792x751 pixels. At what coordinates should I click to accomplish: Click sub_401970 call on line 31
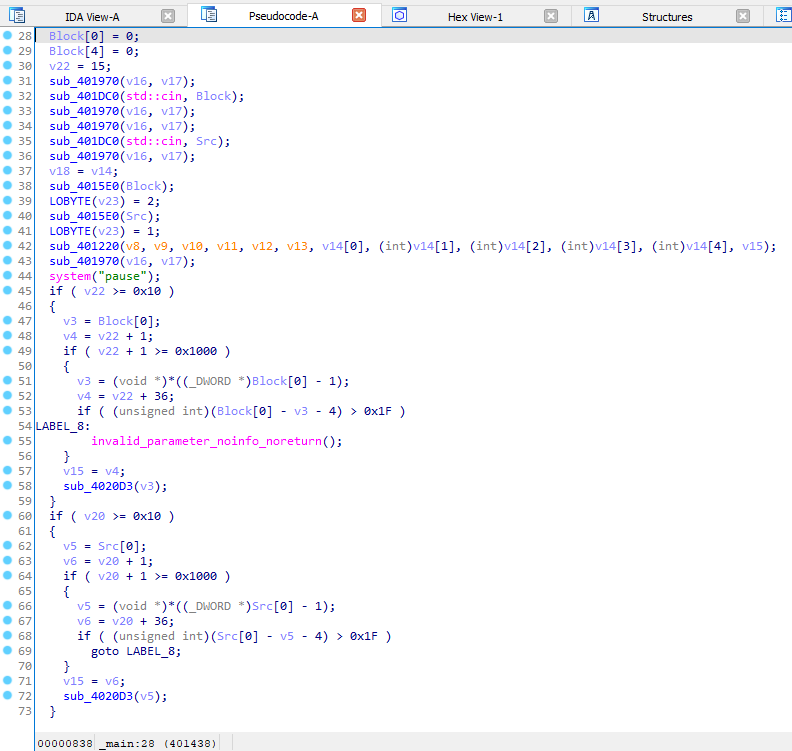(84, 81)
